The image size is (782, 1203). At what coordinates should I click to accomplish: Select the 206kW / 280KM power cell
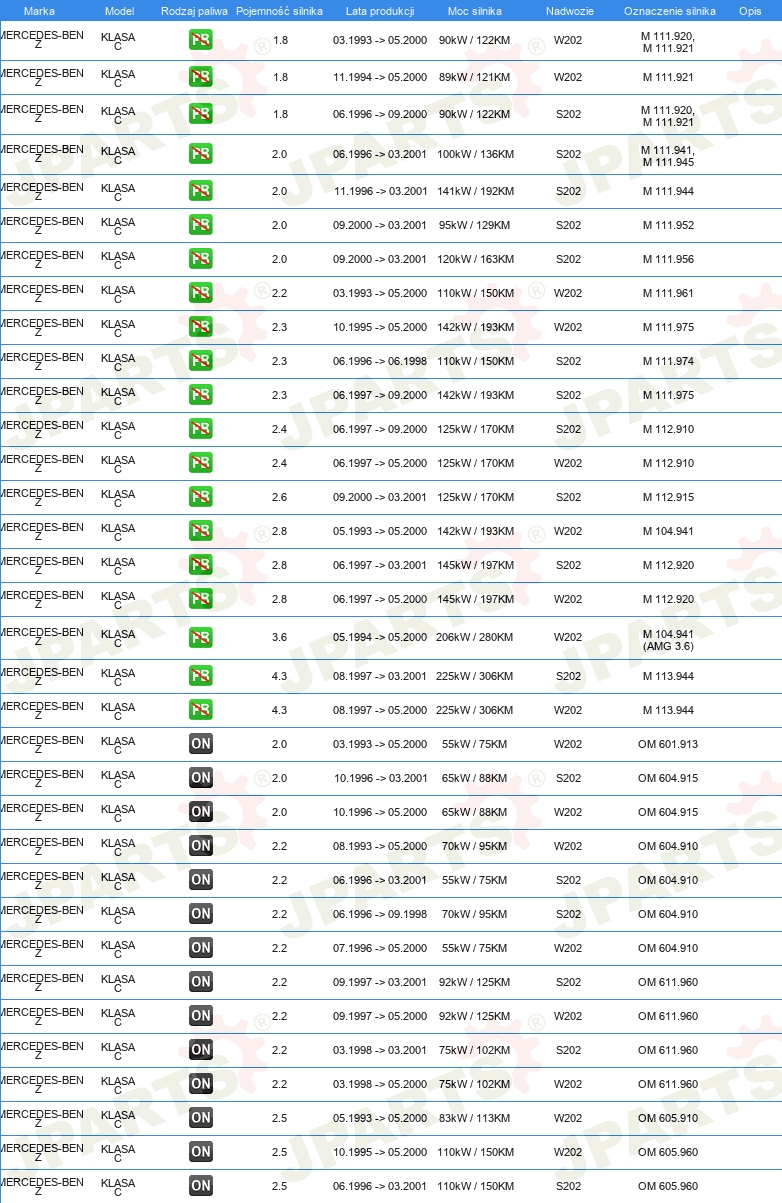click(476, 637)
